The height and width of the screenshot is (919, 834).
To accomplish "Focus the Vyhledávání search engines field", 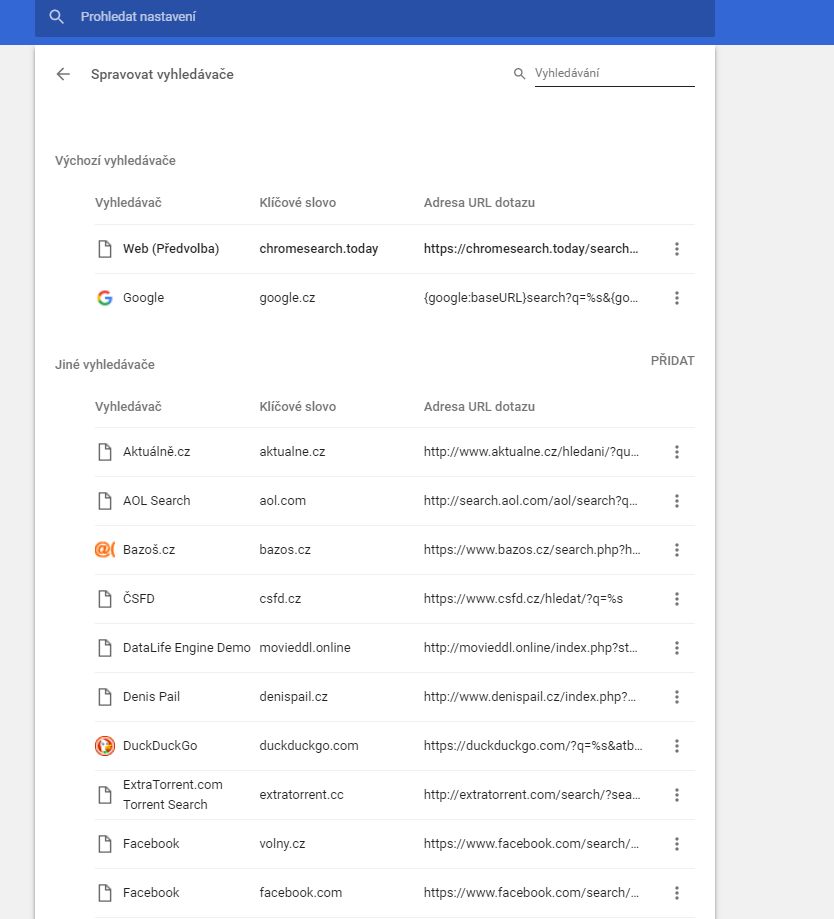I will [614, 73].
